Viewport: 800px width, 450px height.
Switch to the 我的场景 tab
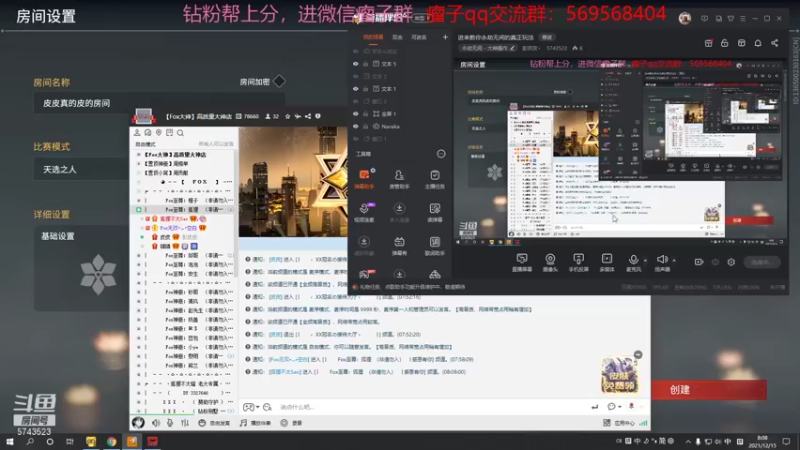point(373,37)
